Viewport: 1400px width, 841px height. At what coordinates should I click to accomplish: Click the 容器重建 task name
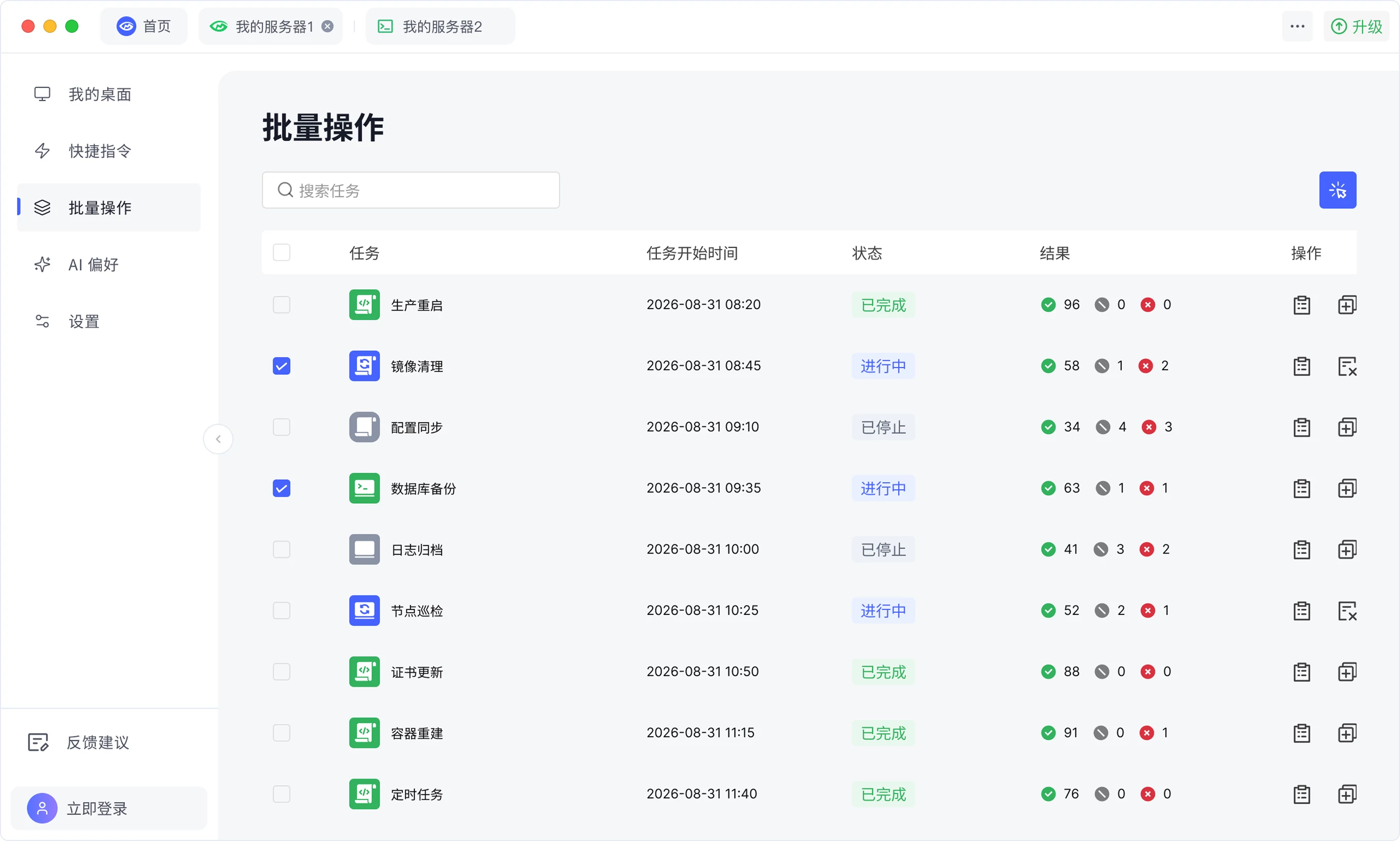pyautogui.click(x=417, y=734)
